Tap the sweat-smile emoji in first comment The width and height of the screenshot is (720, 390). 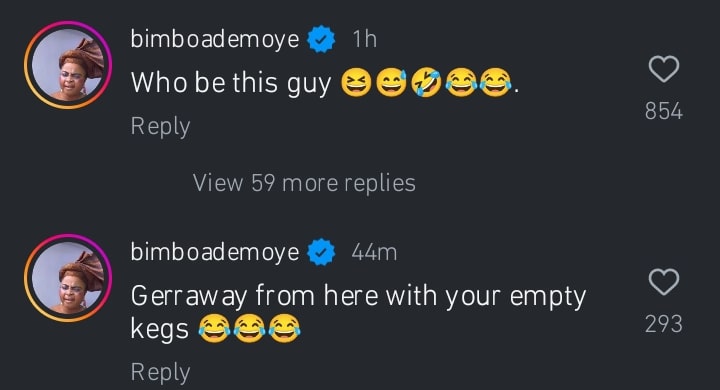[391, 83]
